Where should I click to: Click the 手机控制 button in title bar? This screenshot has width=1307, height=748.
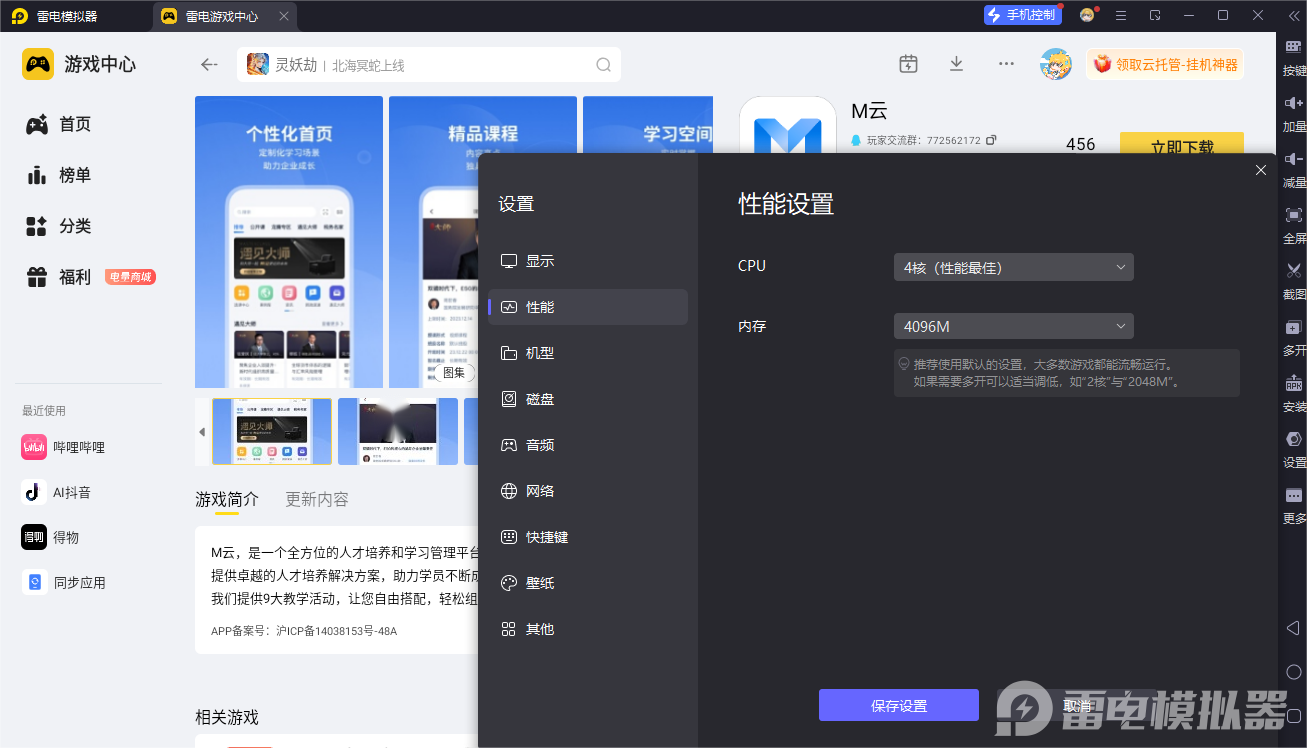(1022, 15)
